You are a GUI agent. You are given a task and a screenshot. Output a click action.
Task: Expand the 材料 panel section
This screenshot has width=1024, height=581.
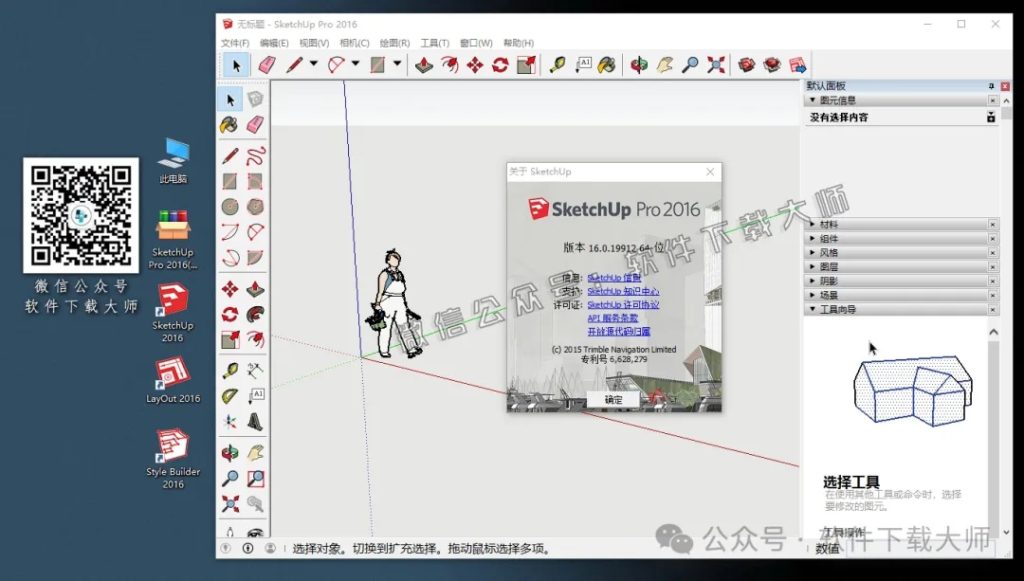pos(830,225)
